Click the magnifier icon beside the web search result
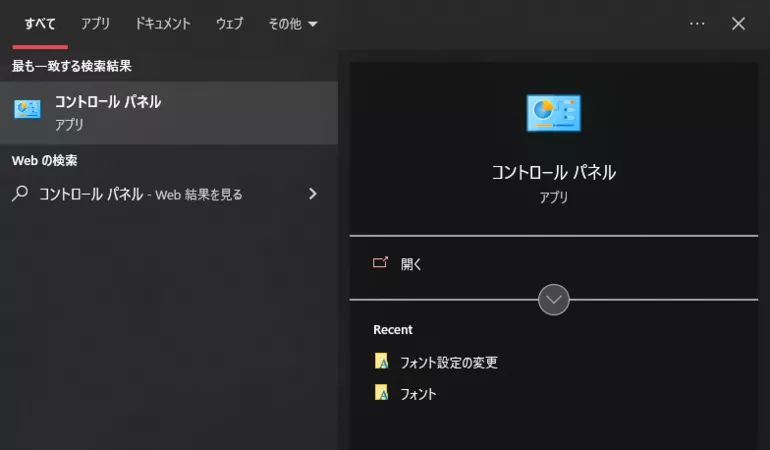This screenshot has height=450, width=770. pyautogui.click(x=20, y=194)
